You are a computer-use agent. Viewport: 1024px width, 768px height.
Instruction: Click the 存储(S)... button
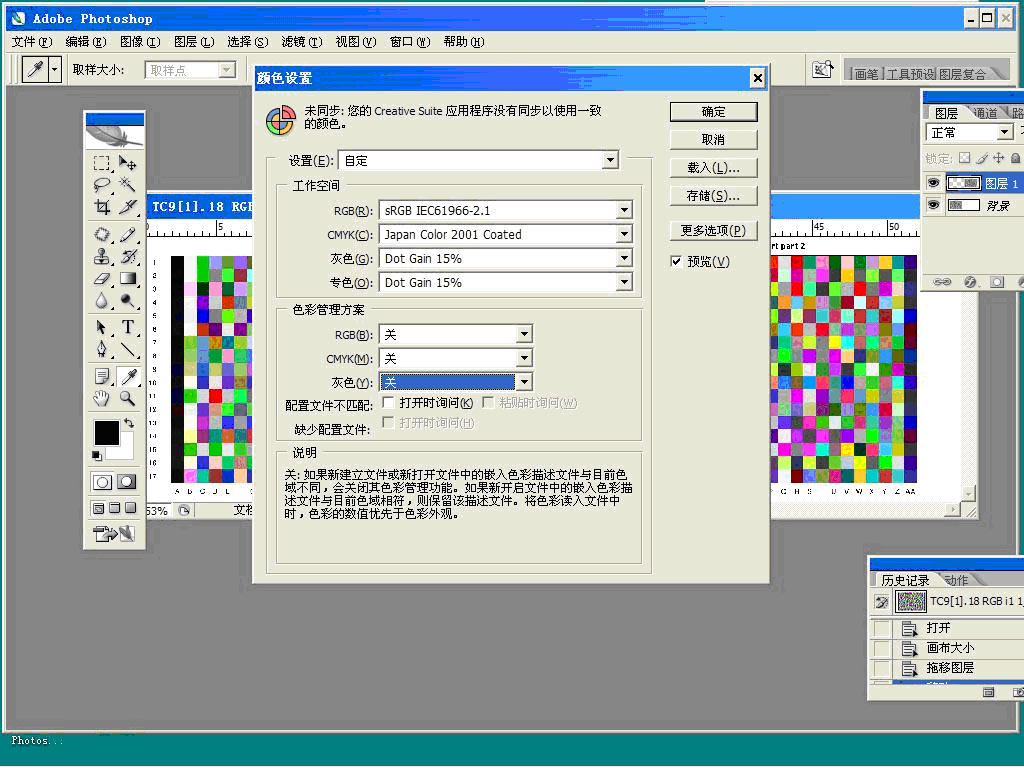pos(713,196)
